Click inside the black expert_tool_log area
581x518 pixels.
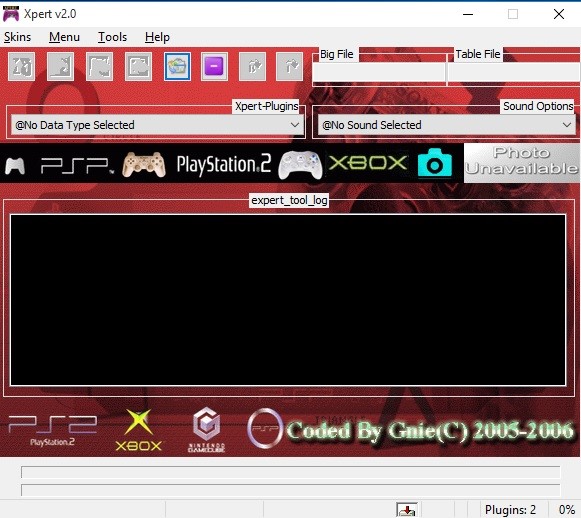point(288,300)
